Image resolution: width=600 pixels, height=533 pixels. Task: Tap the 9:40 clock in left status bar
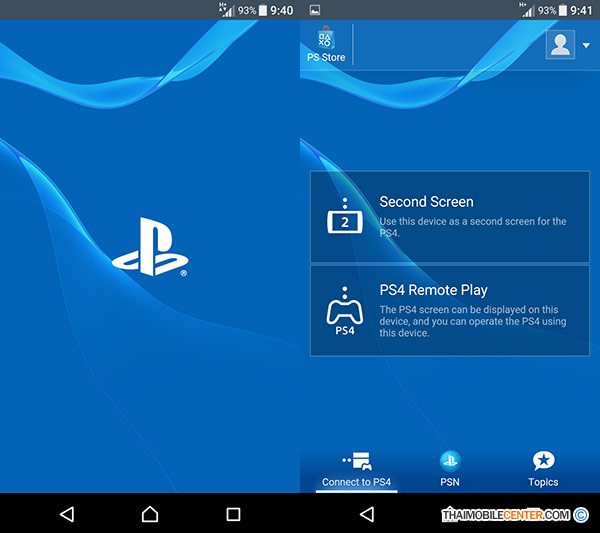click(x=282, y=10)
